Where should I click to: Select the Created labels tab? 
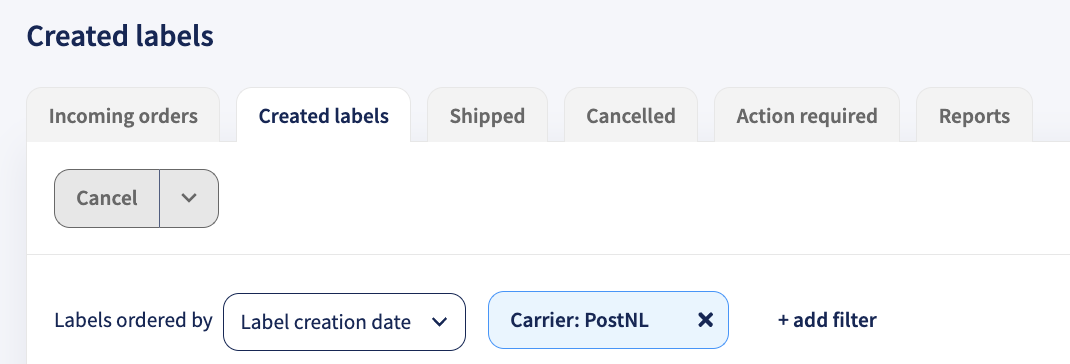(323, 115)
